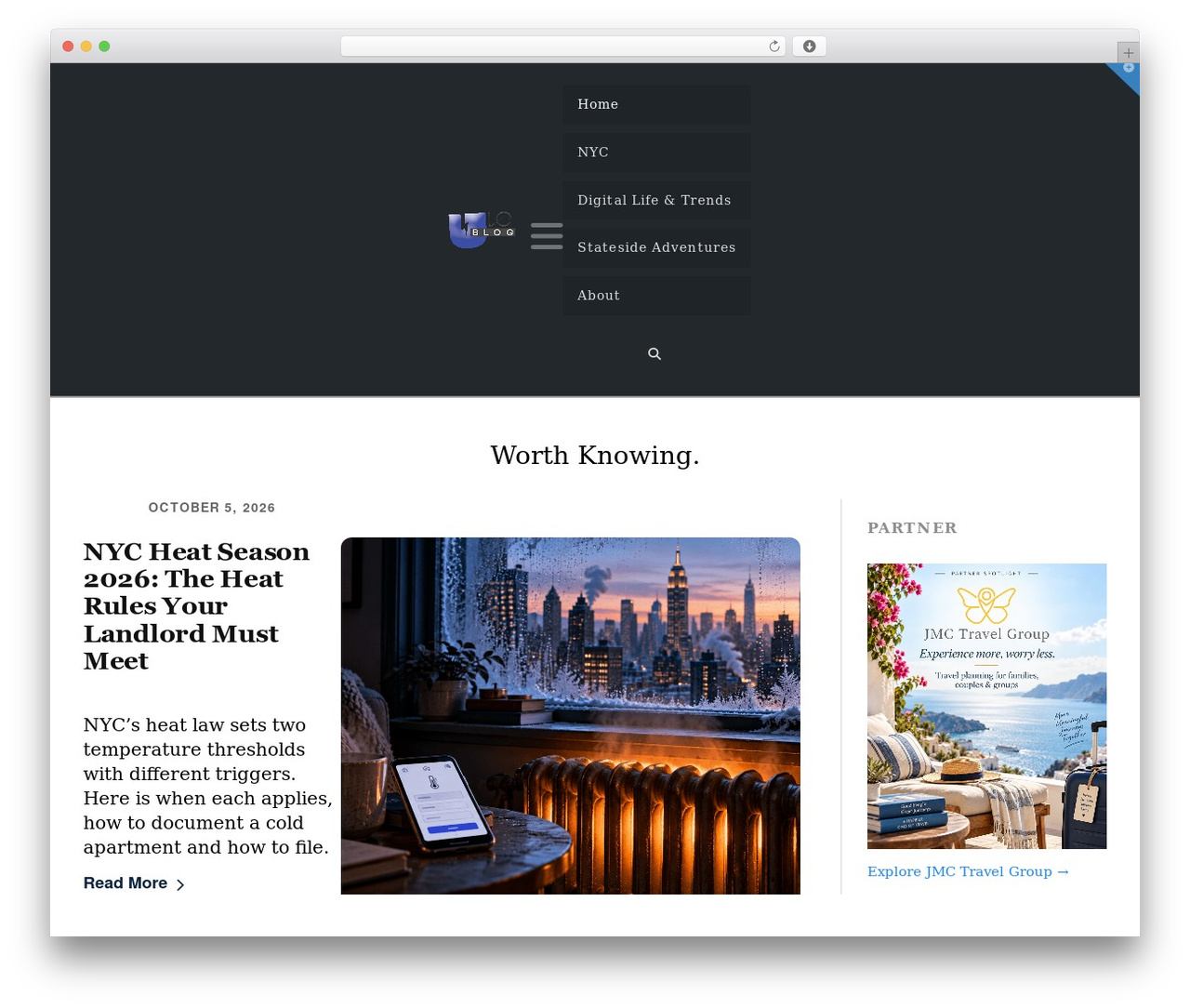Reload the page with refresh icon
This screenshot has height=1008, width=1190.
774,46
